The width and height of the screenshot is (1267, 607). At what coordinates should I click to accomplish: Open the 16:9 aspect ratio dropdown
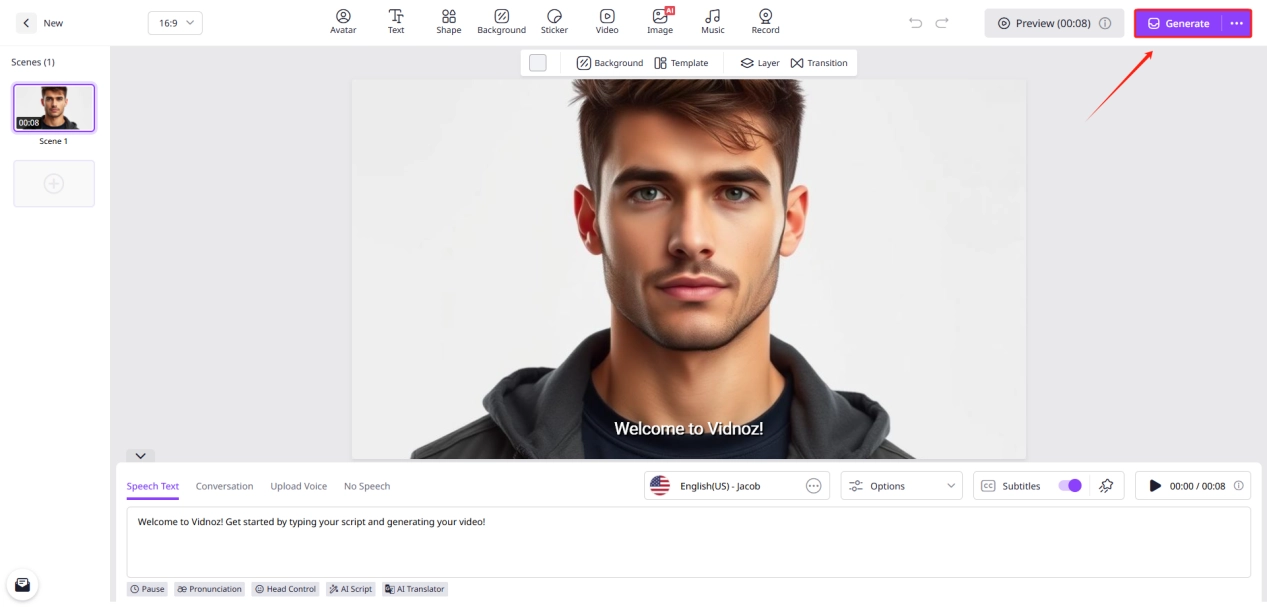point(175,23)
